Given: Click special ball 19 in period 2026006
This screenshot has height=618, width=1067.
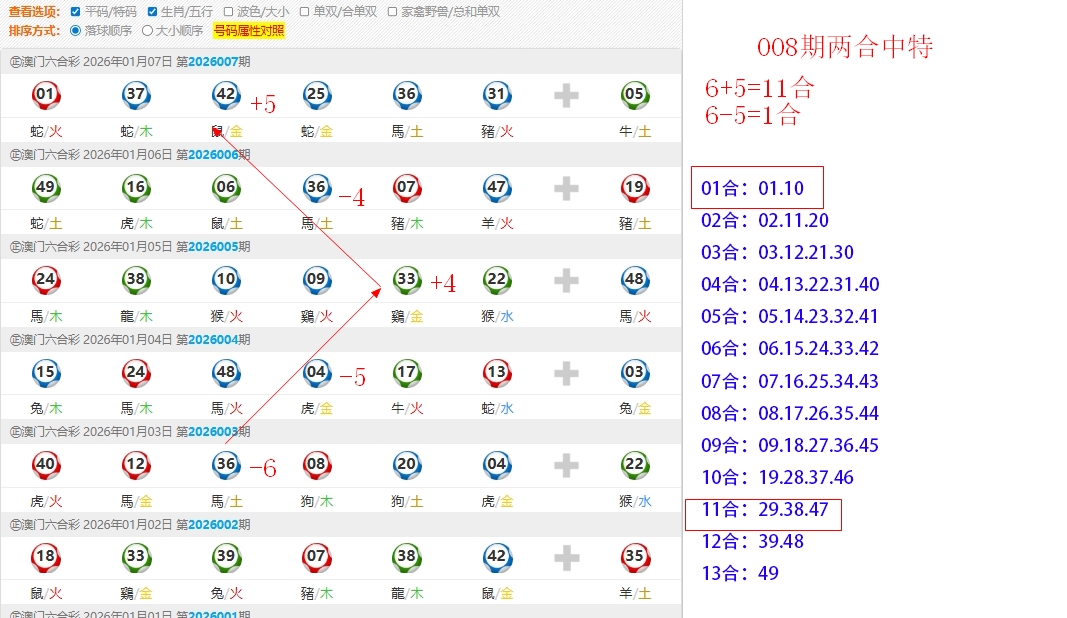Looking at the screenshot, I should tap(634, 187).
